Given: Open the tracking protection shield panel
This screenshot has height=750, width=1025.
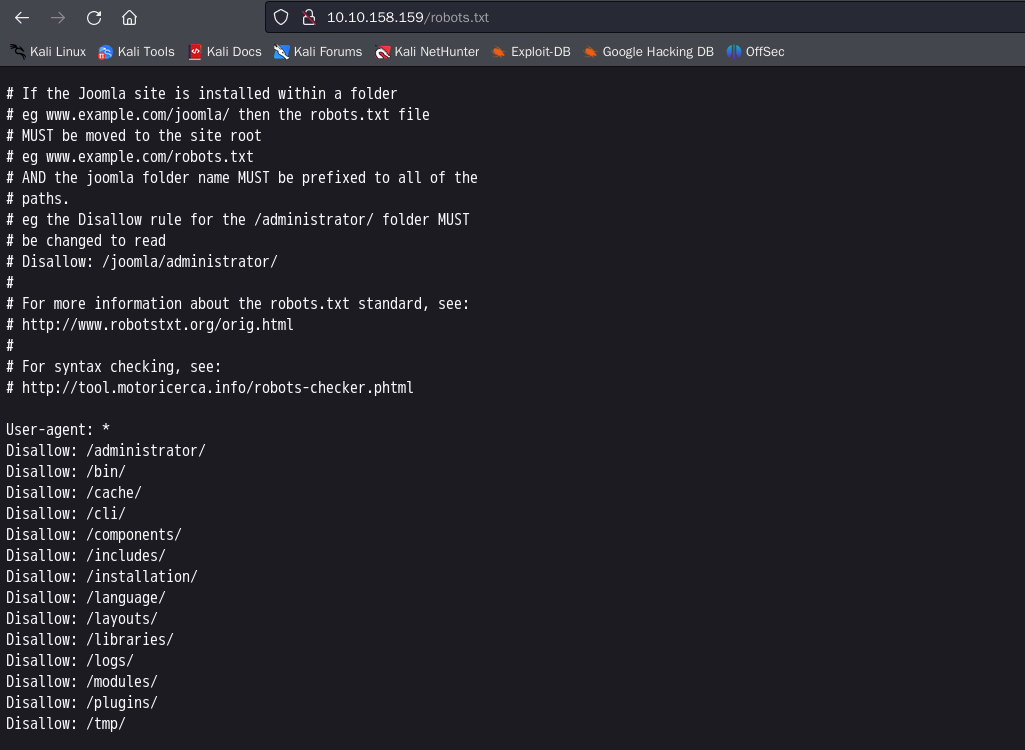Looking at the screenshot, I should pyautogui.click(x=281, y=18).
